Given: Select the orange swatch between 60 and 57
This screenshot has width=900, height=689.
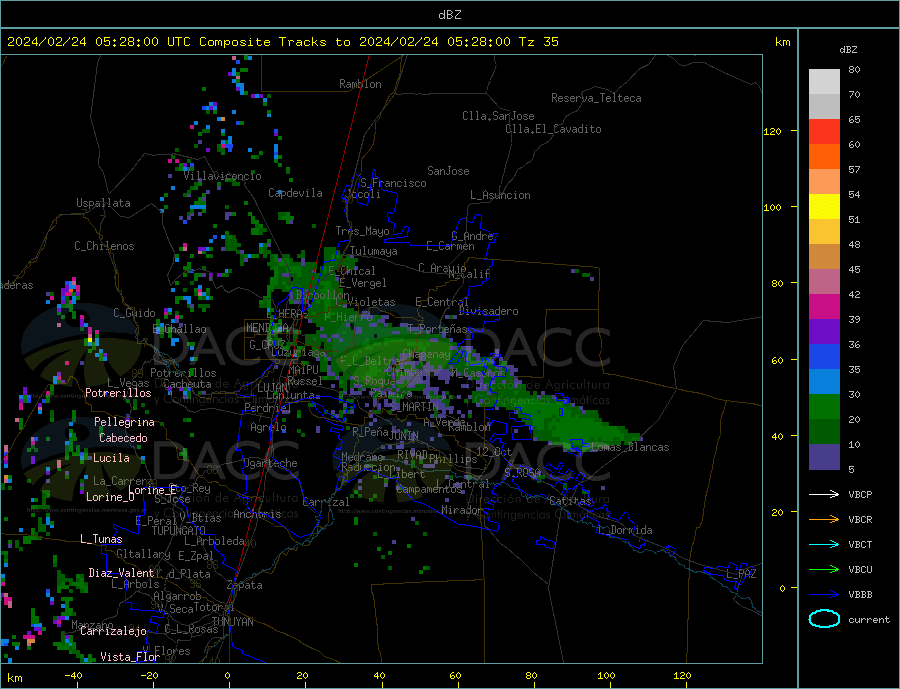Looking at the screenshot, I should (824, 157).
